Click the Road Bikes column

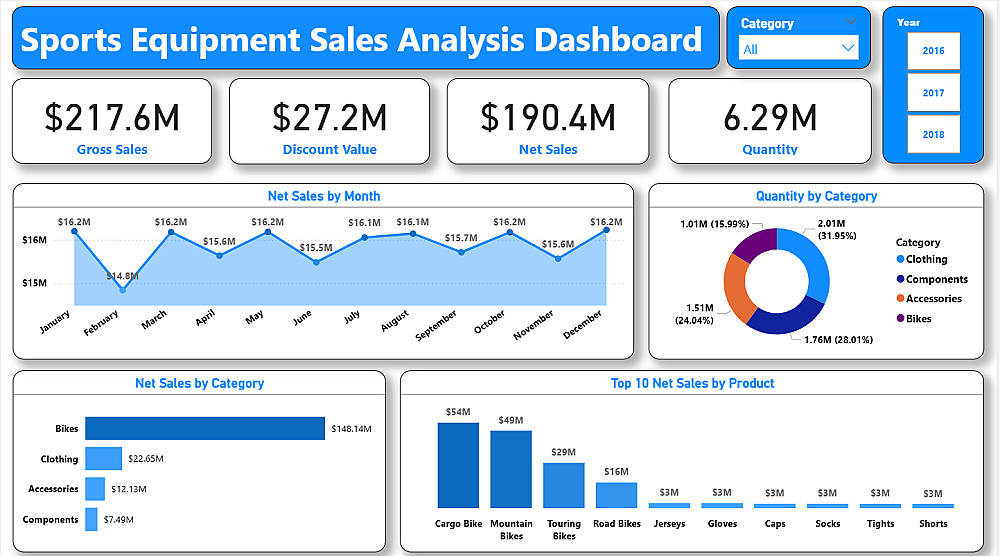tap(616, 495)
